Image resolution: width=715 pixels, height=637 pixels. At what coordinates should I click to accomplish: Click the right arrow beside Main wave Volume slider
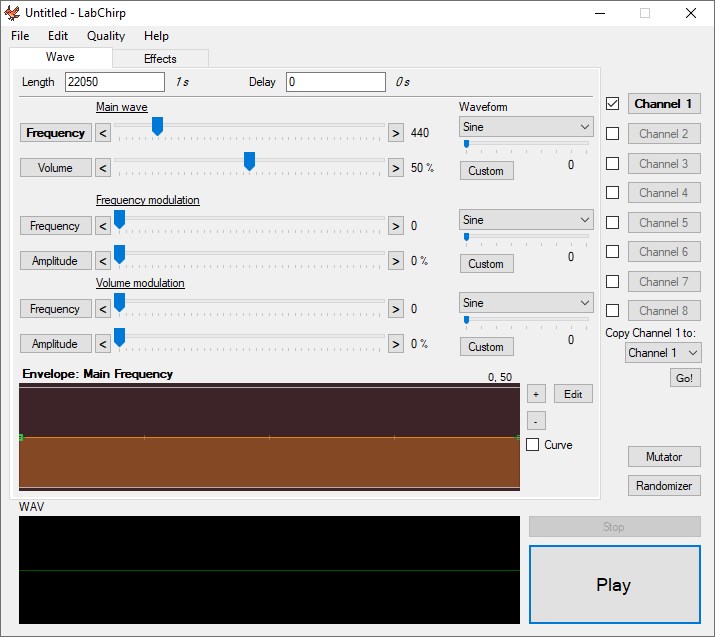pos(396,168)
